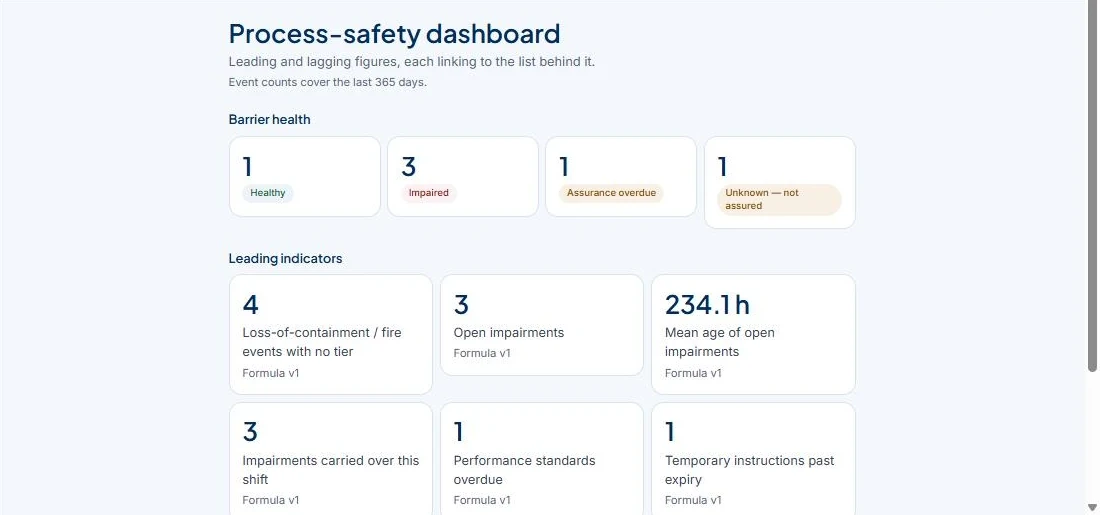Screen dimensions: 1100x515
Task: Open the Healthy barriers card
Action: click(304, 177)
